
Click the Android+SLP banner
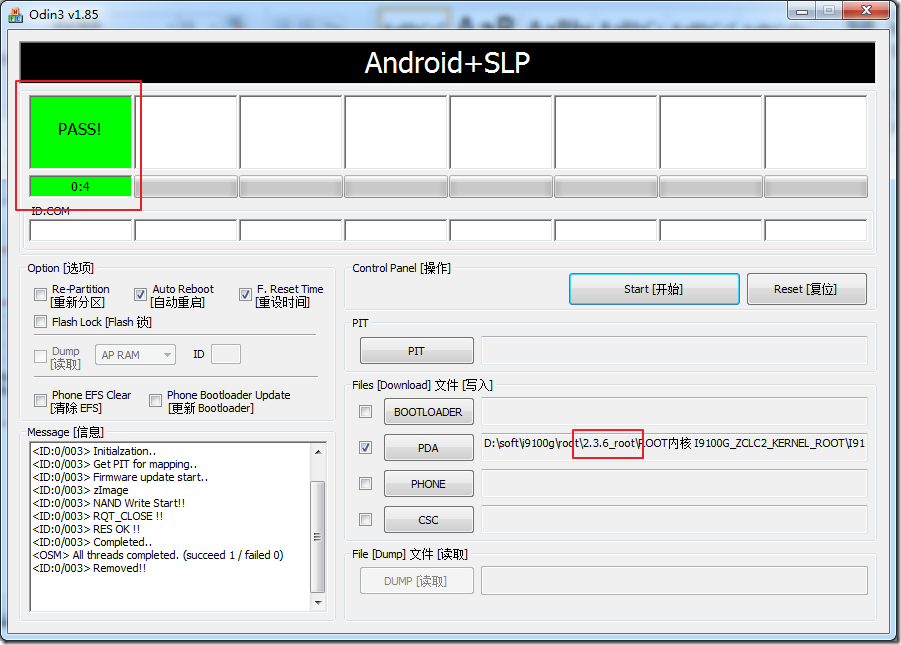coord(447,62)
